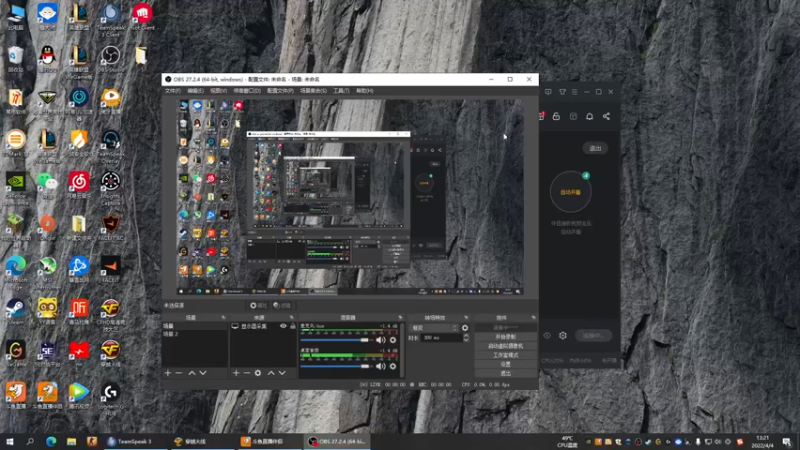Remove the selected source with the minus icon
Image resolution: width=800 pixels, height=450 pixels.
tap(245, 373)
